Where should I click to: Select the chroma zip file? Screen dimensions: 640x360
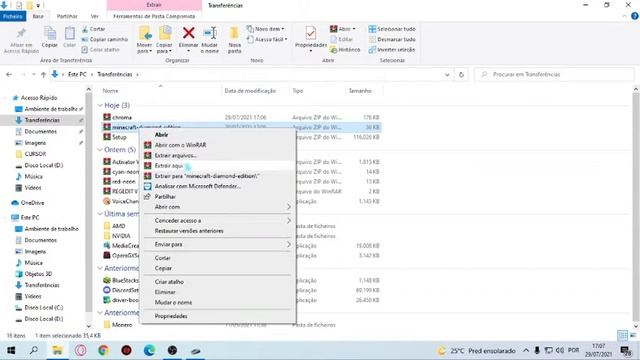click(122, 117)
